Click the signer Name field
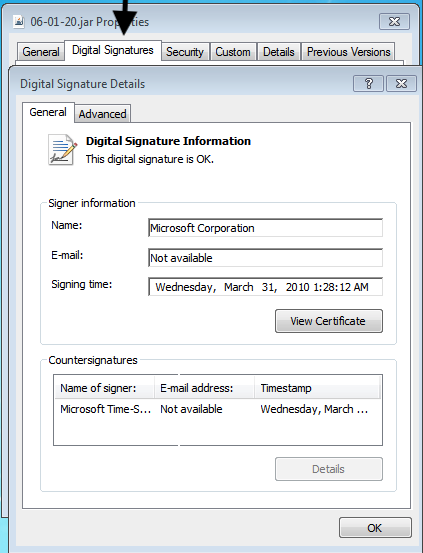The image size is (423, 553). point(265,228)
